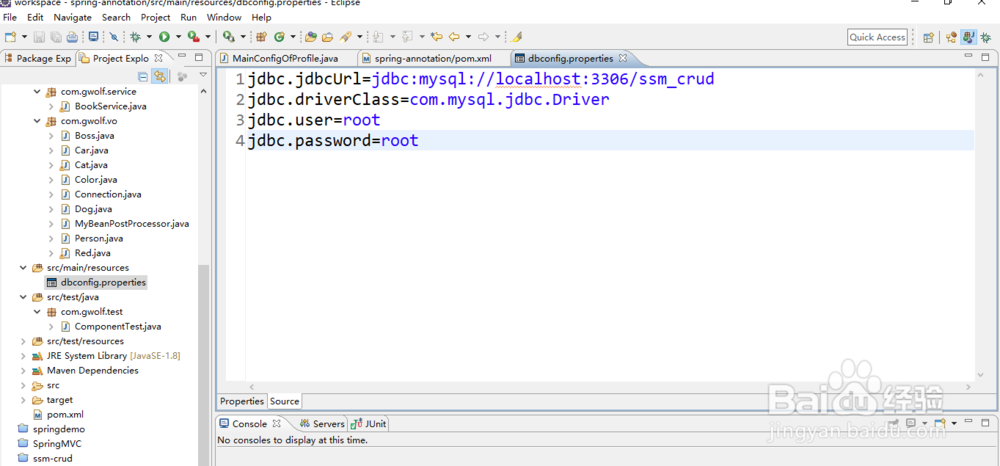Click the Save toolbar icon
1000x466 pixels.
click(39, 37)
